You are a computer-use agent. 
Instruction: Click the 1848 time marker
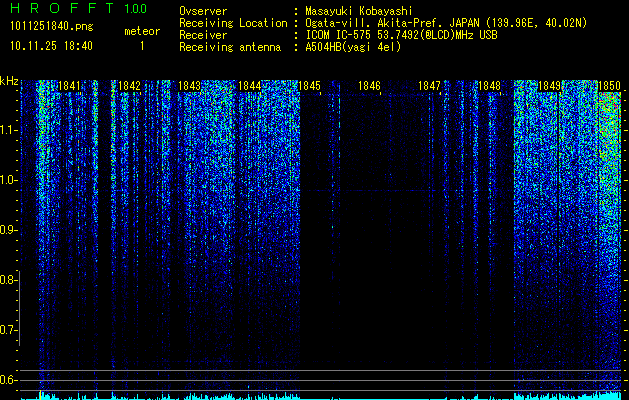tap(490, 86)
